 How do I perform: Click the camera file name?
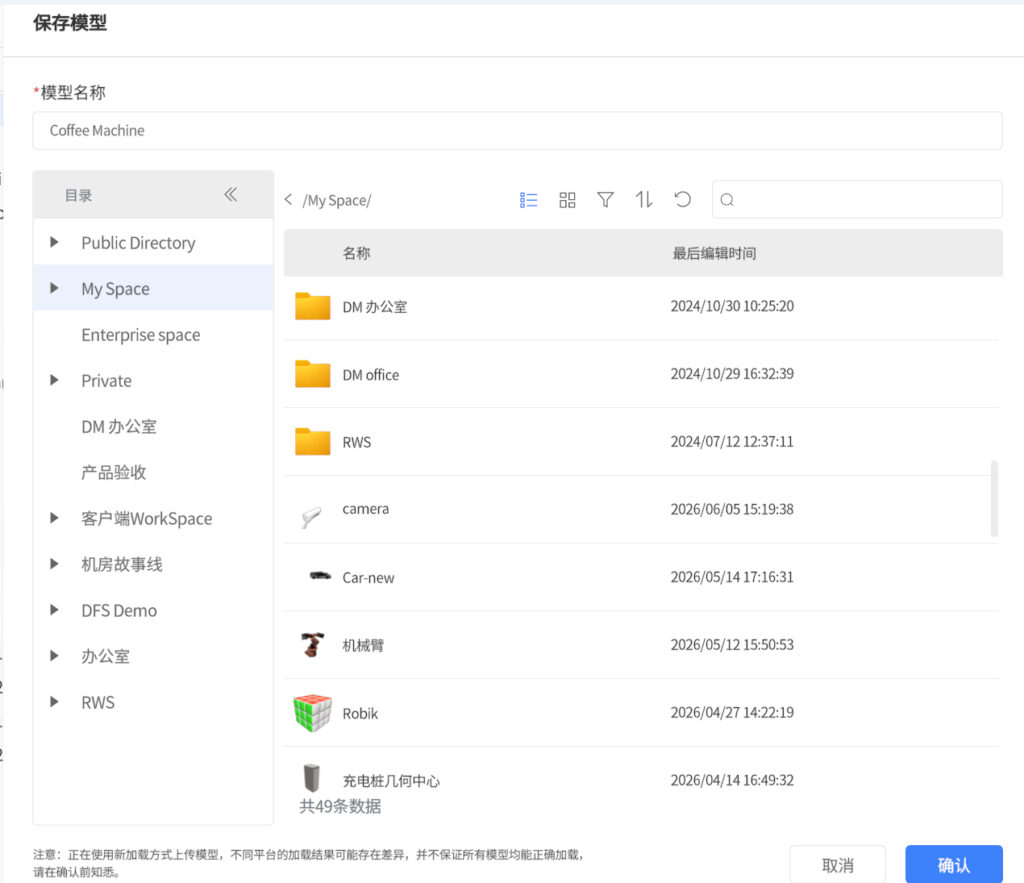click(x=366, y=509)
